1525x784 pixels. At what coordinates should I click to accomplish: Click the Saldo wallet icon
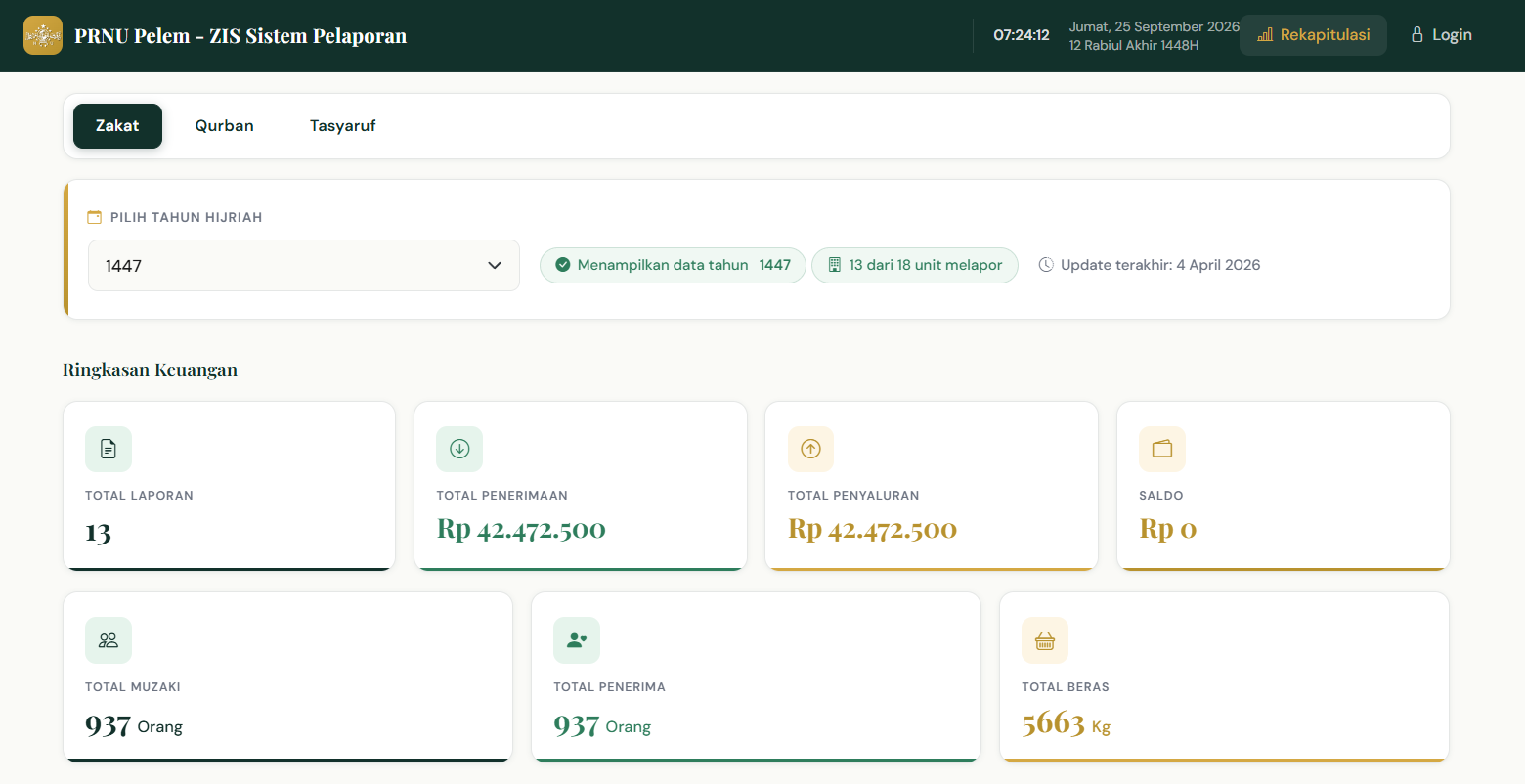pos(1162,449)
